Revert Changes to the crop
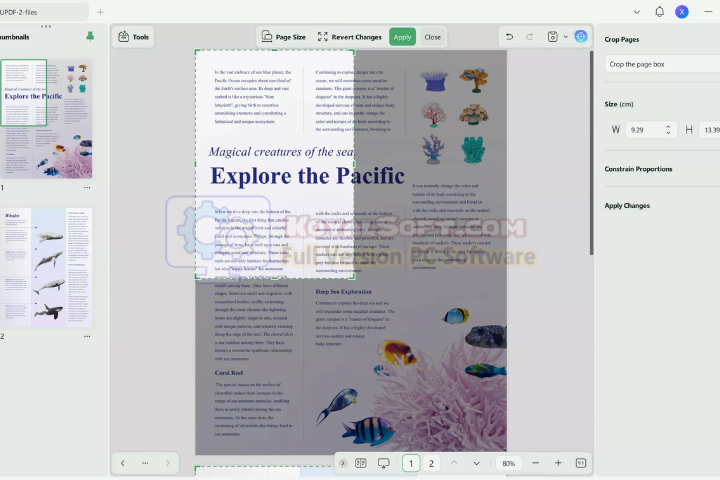720x480 pixels. click(349, 37)
